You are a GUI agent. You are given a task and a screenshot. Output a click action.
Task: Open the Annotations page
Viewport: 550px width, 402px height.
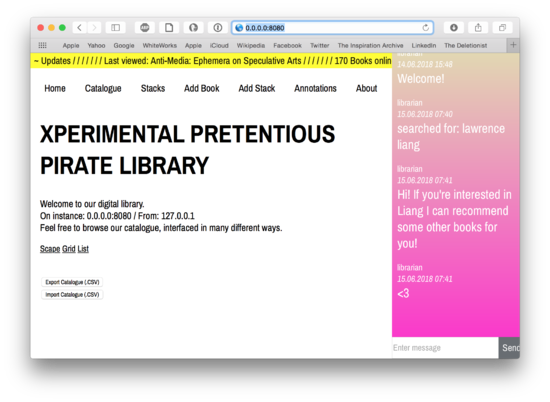315,88
